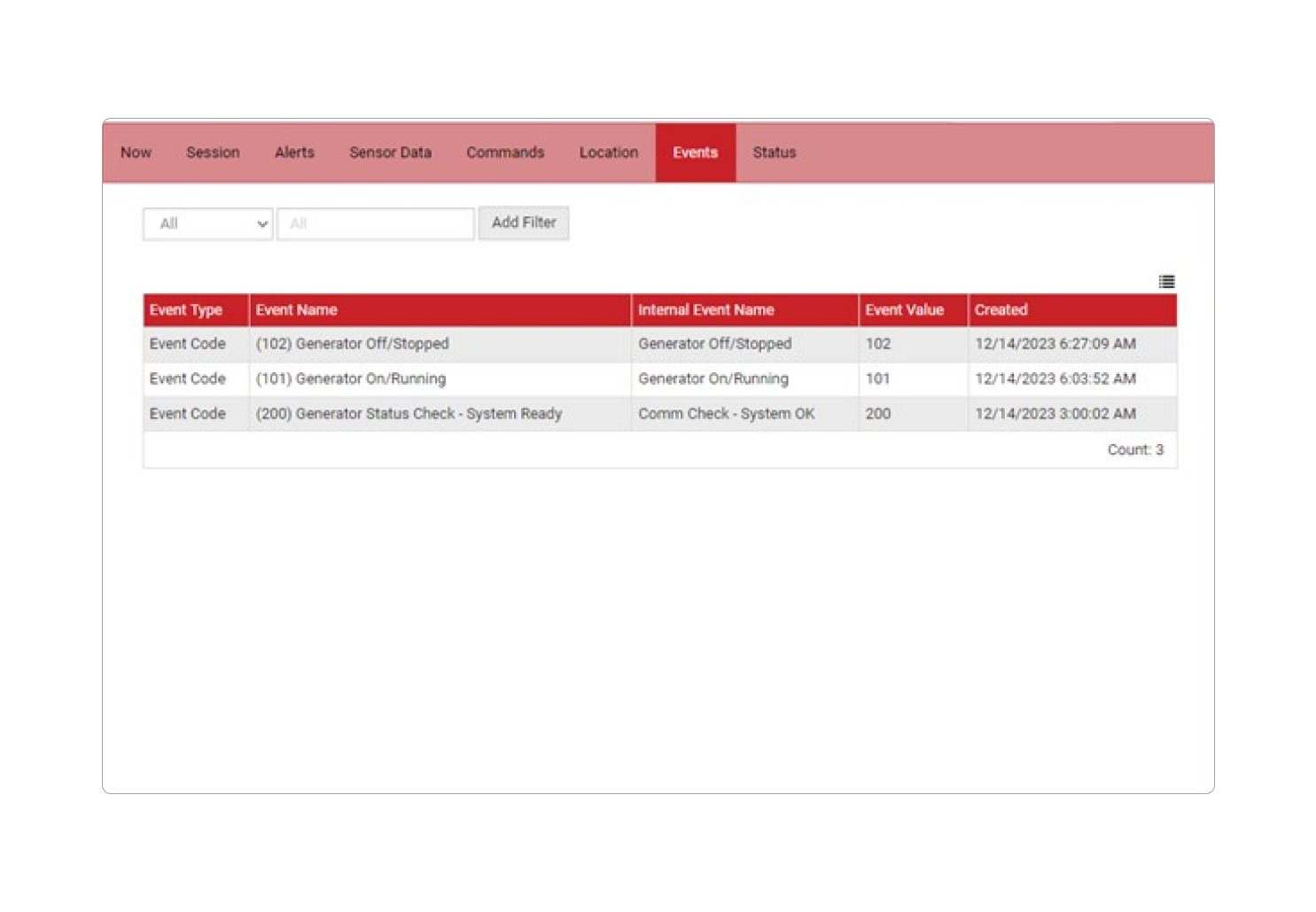Select the Generator Off/Stopped event row
The height and width of the screenshot is (912, 1316).
coord(532,344)
